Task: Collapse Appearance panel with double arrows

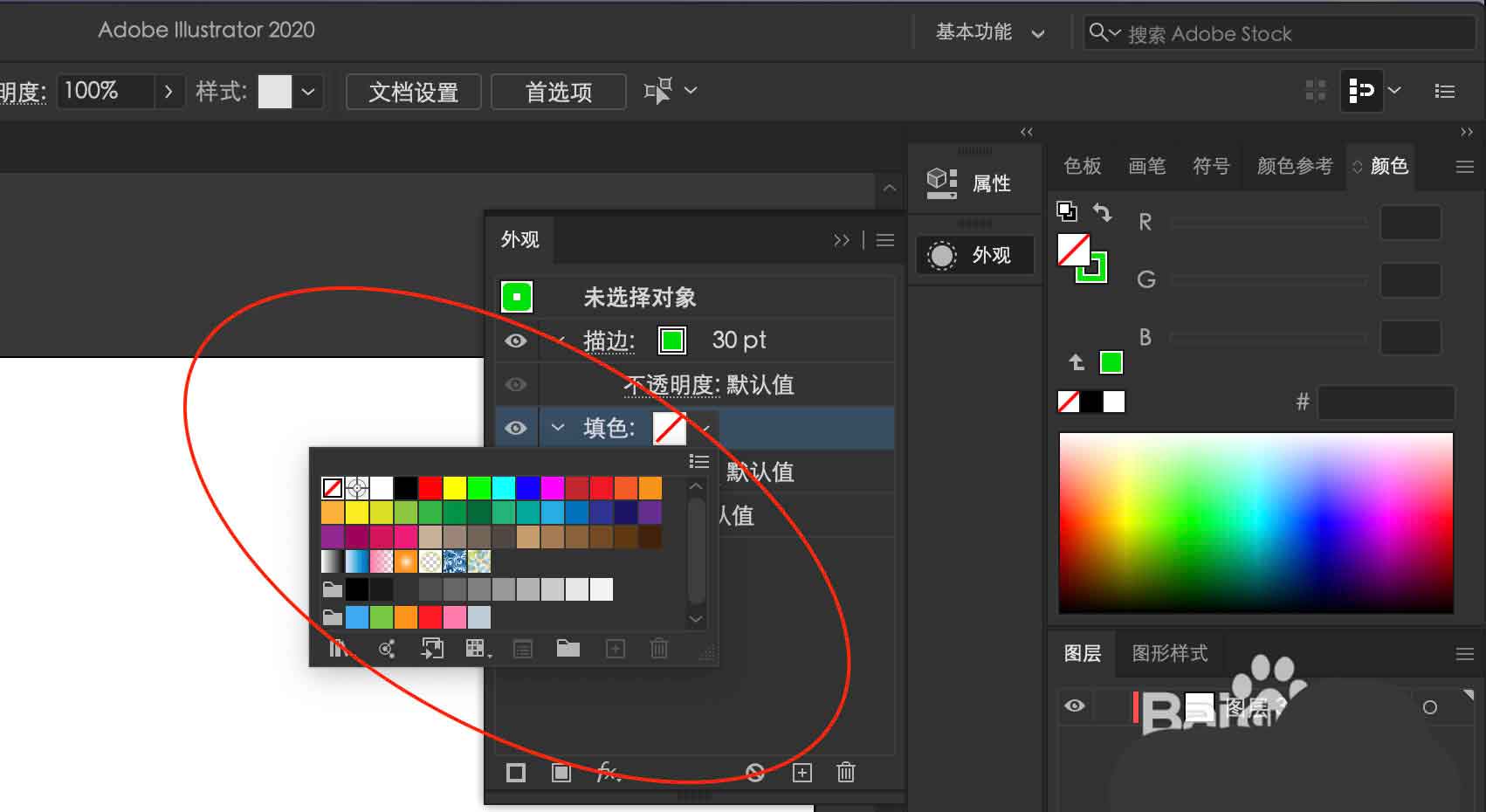Action: 842,239
